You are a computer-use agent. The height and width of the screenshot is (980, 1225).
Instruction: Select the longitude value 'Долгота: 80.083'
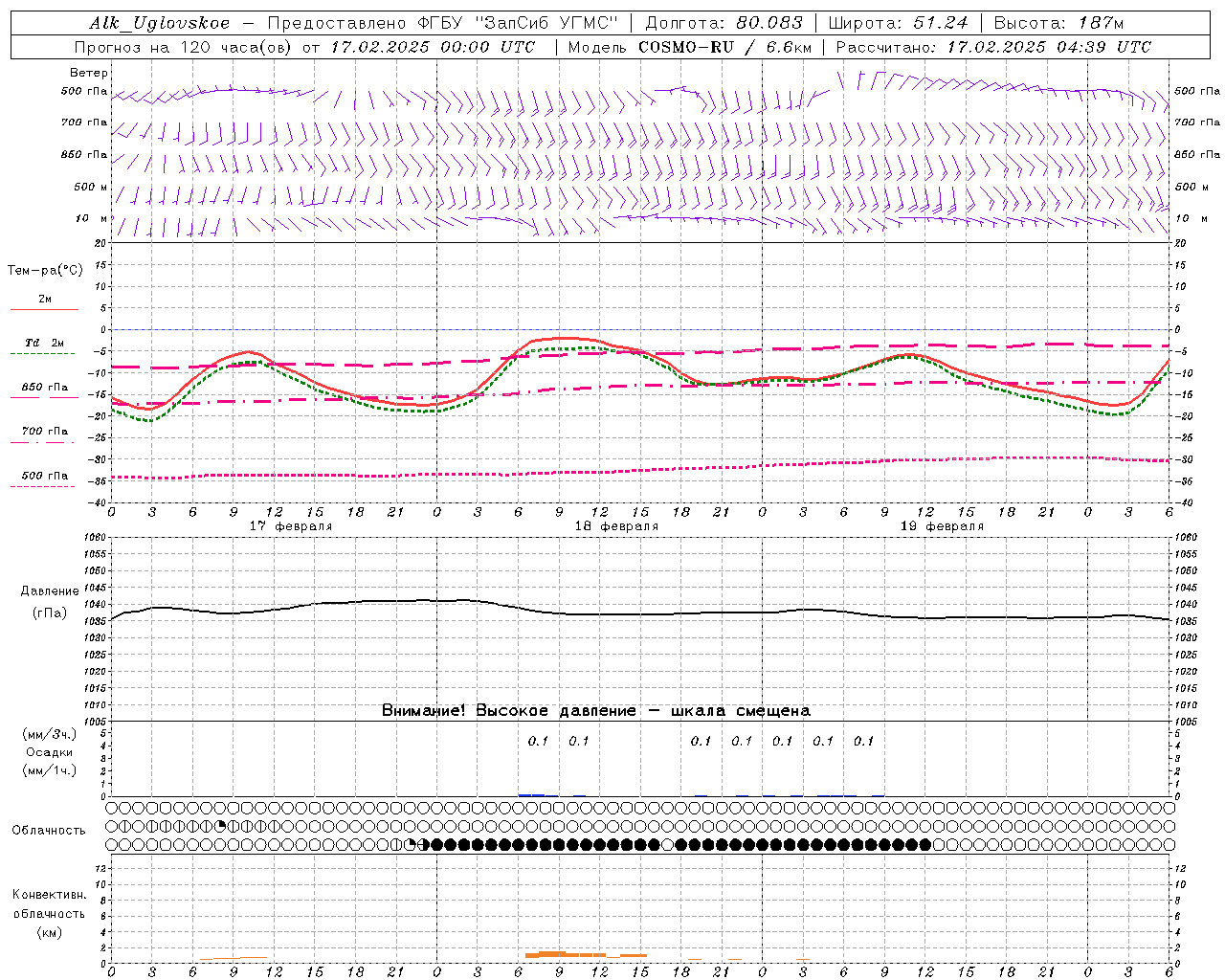[724, 24]
